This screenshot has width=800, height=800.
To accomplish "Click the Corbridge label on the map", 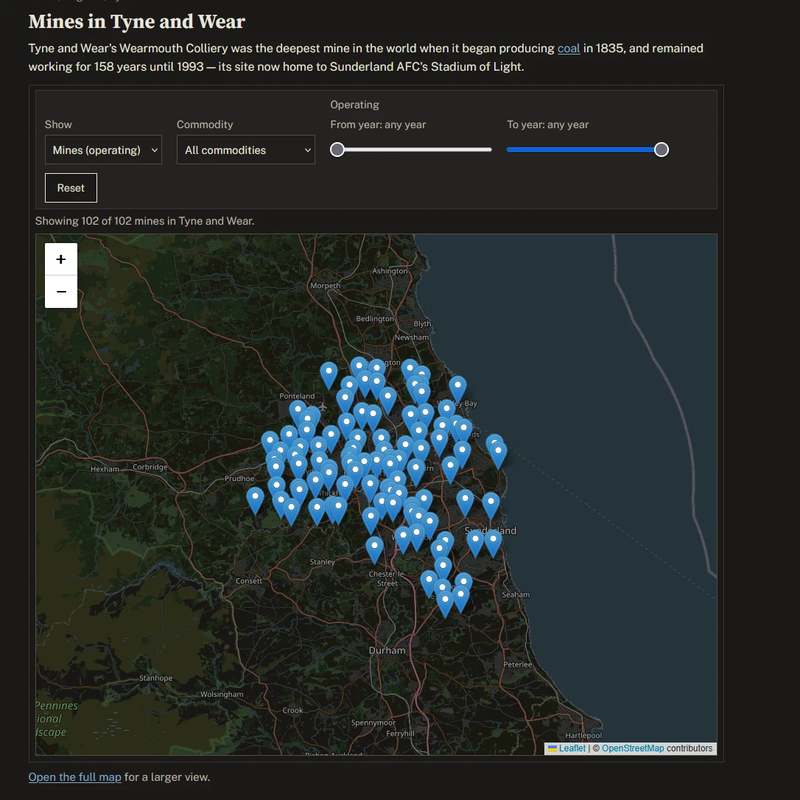I will pyautogui.click(x=150, y=467).
